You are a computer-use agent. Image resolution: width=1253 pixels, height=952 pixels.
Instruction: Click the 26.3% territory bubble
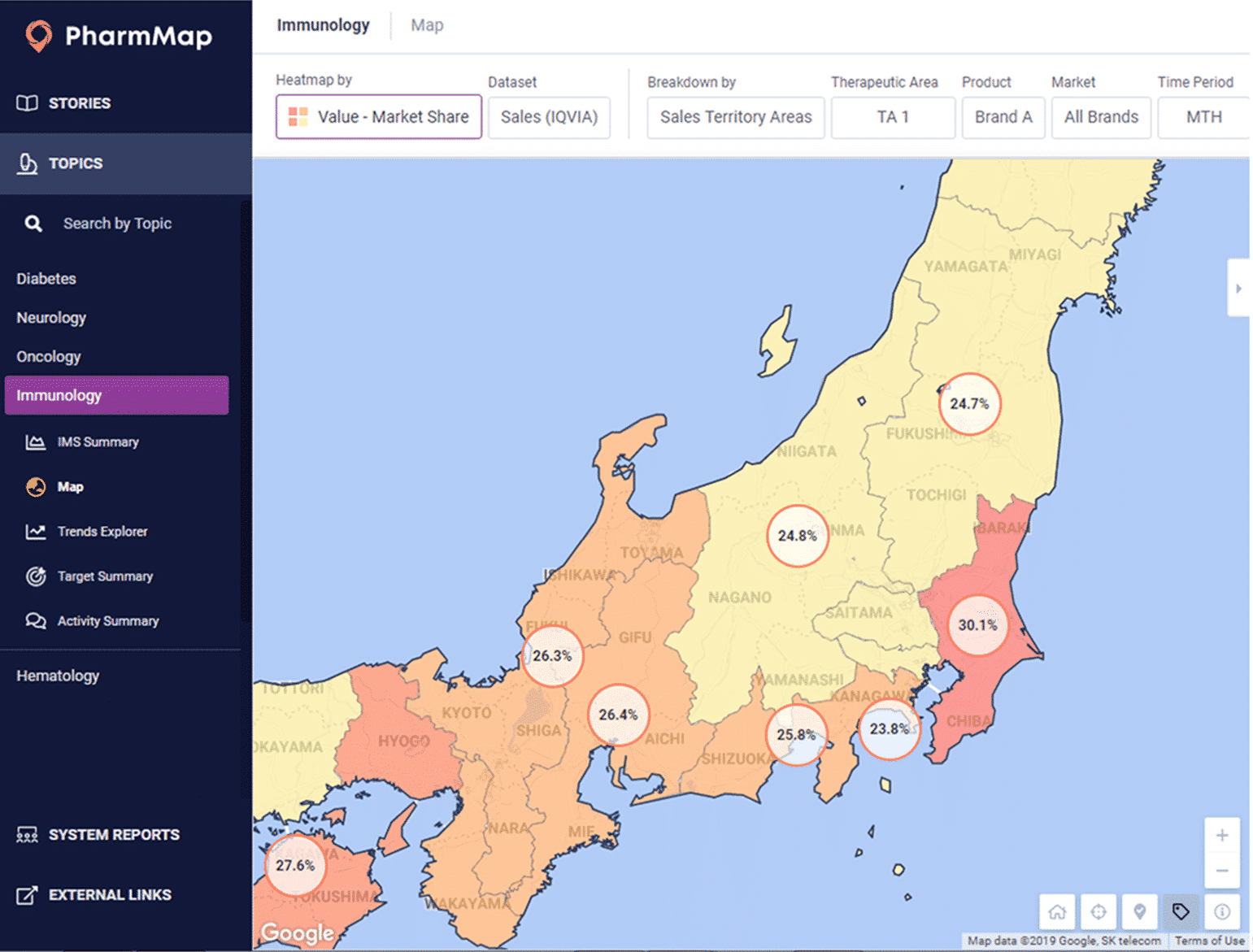pos(552,656)
